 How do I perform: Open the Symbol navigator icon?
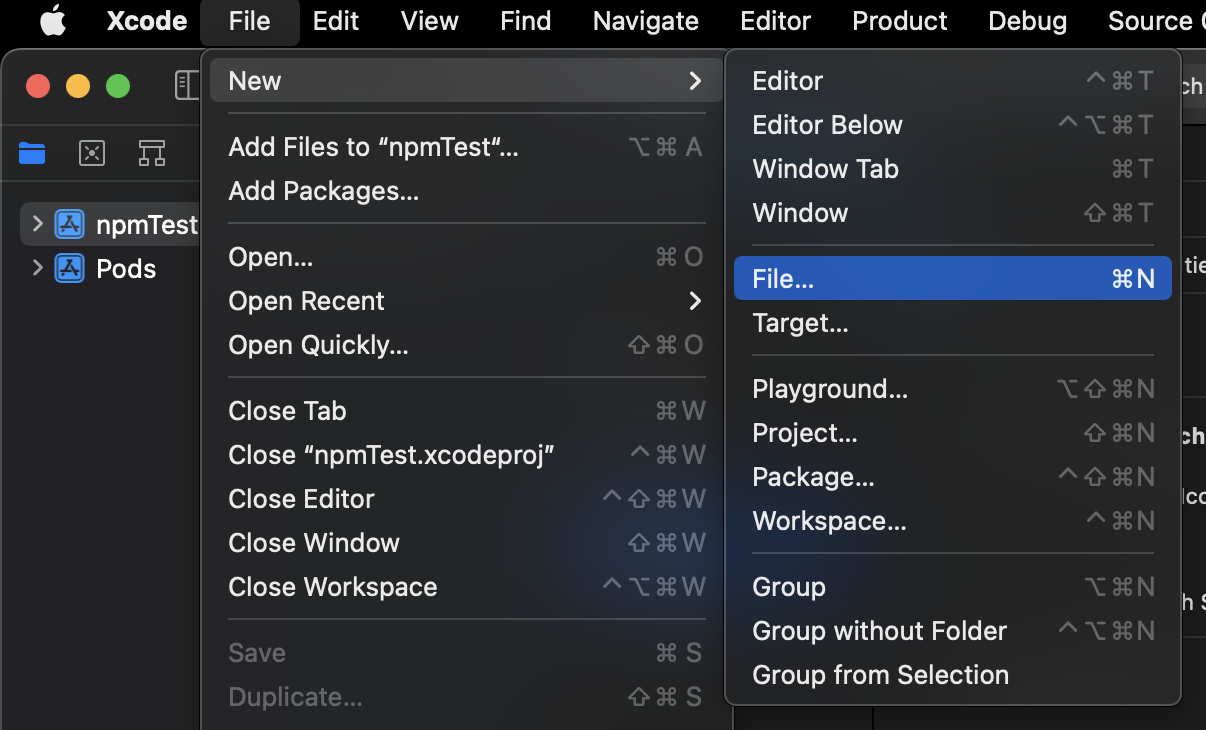[152, 153]
